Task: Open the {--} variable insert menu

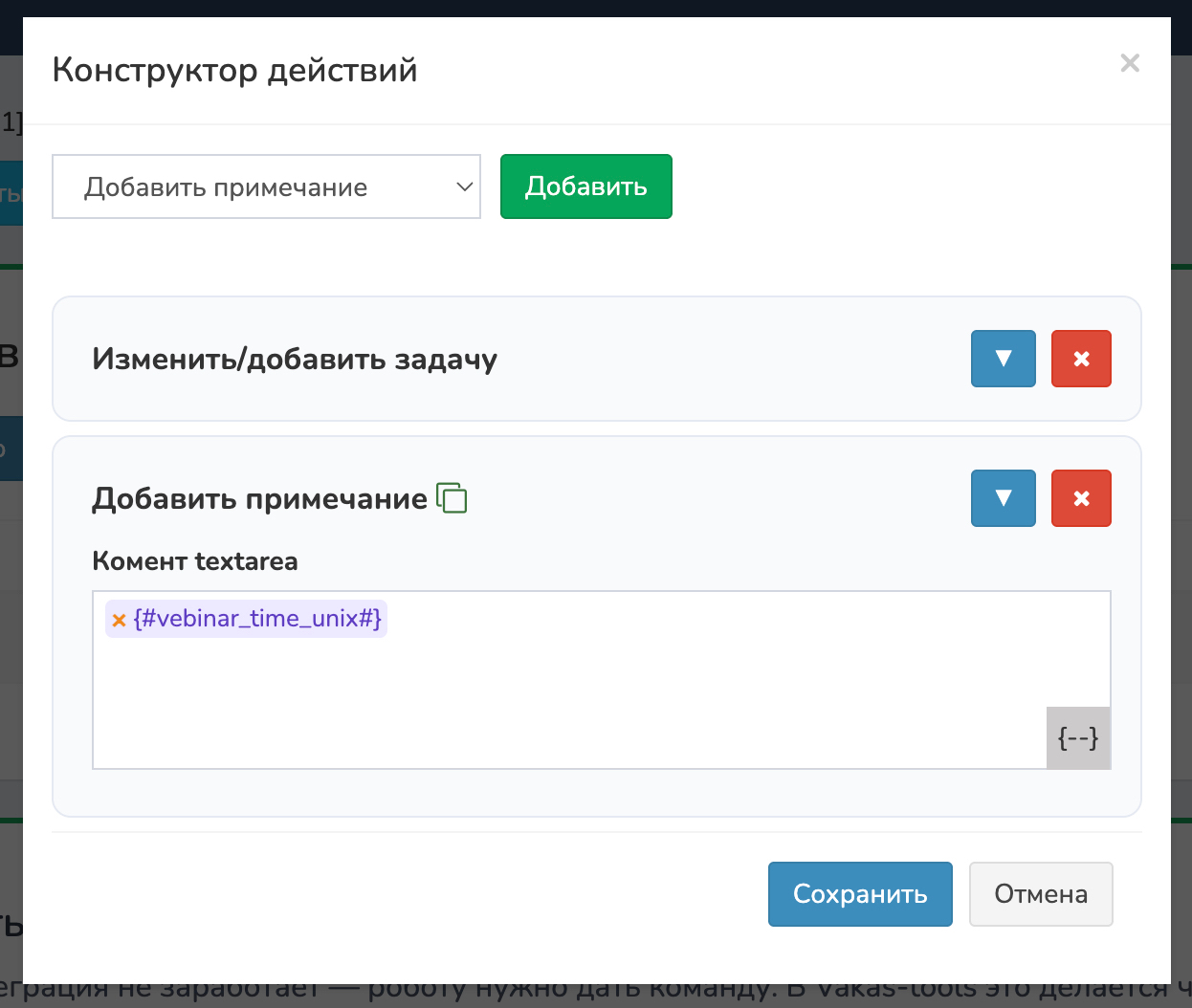Action: [x=1078, y=737]
